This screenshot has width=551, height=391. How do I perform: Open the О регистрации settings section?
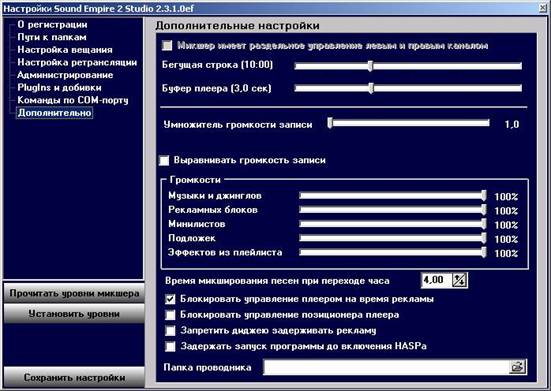(x=52, y=25)
